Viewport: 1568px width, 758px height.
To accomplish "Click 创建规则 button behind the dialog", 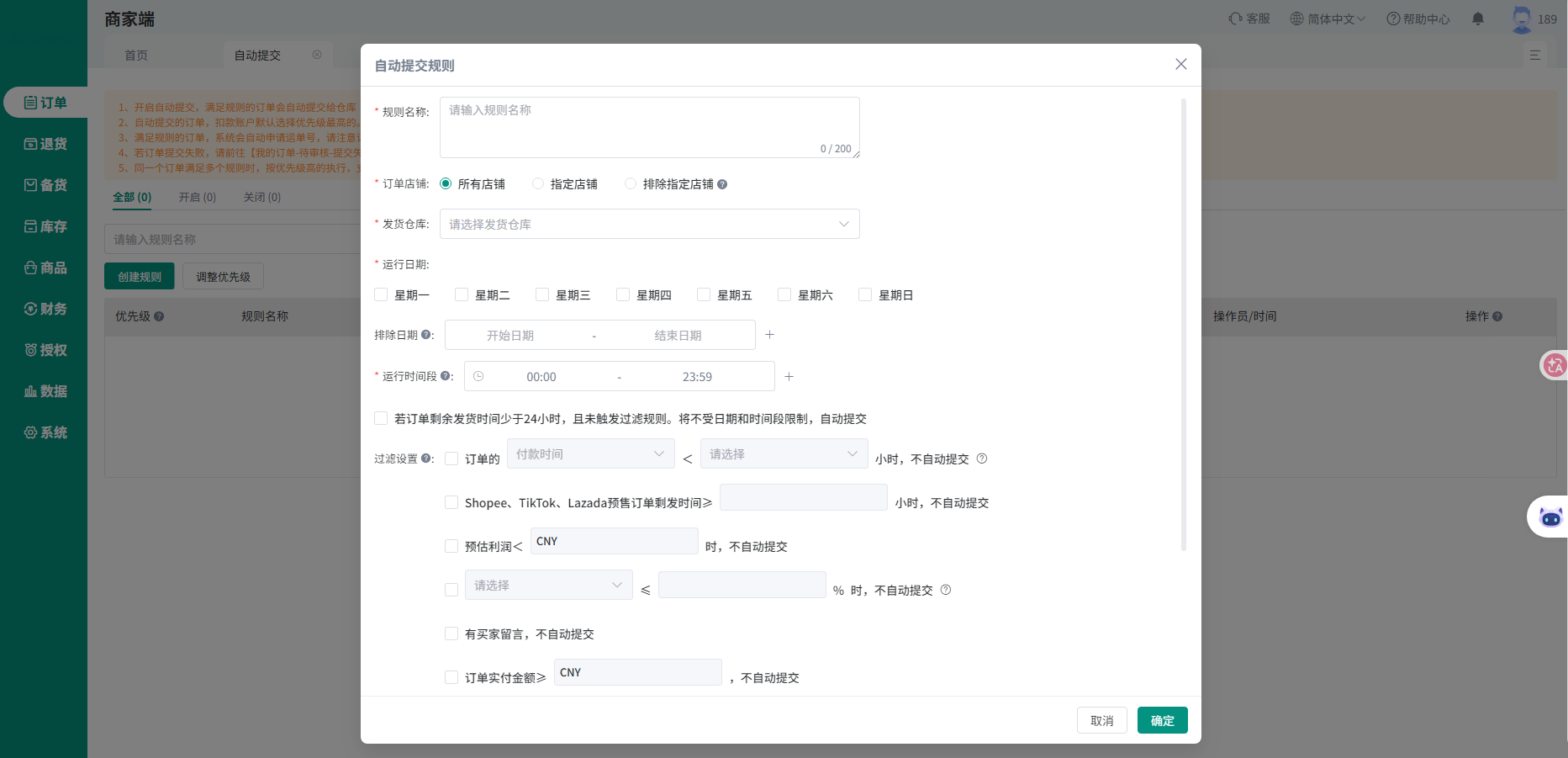I will click(140, 276).
